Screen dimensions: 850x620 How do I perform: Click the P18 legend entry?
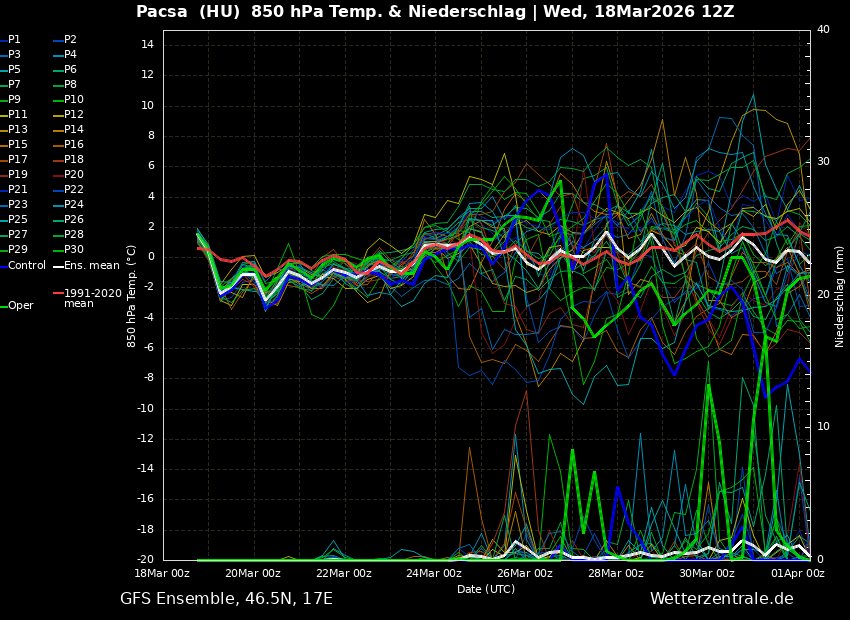point(73,160)
